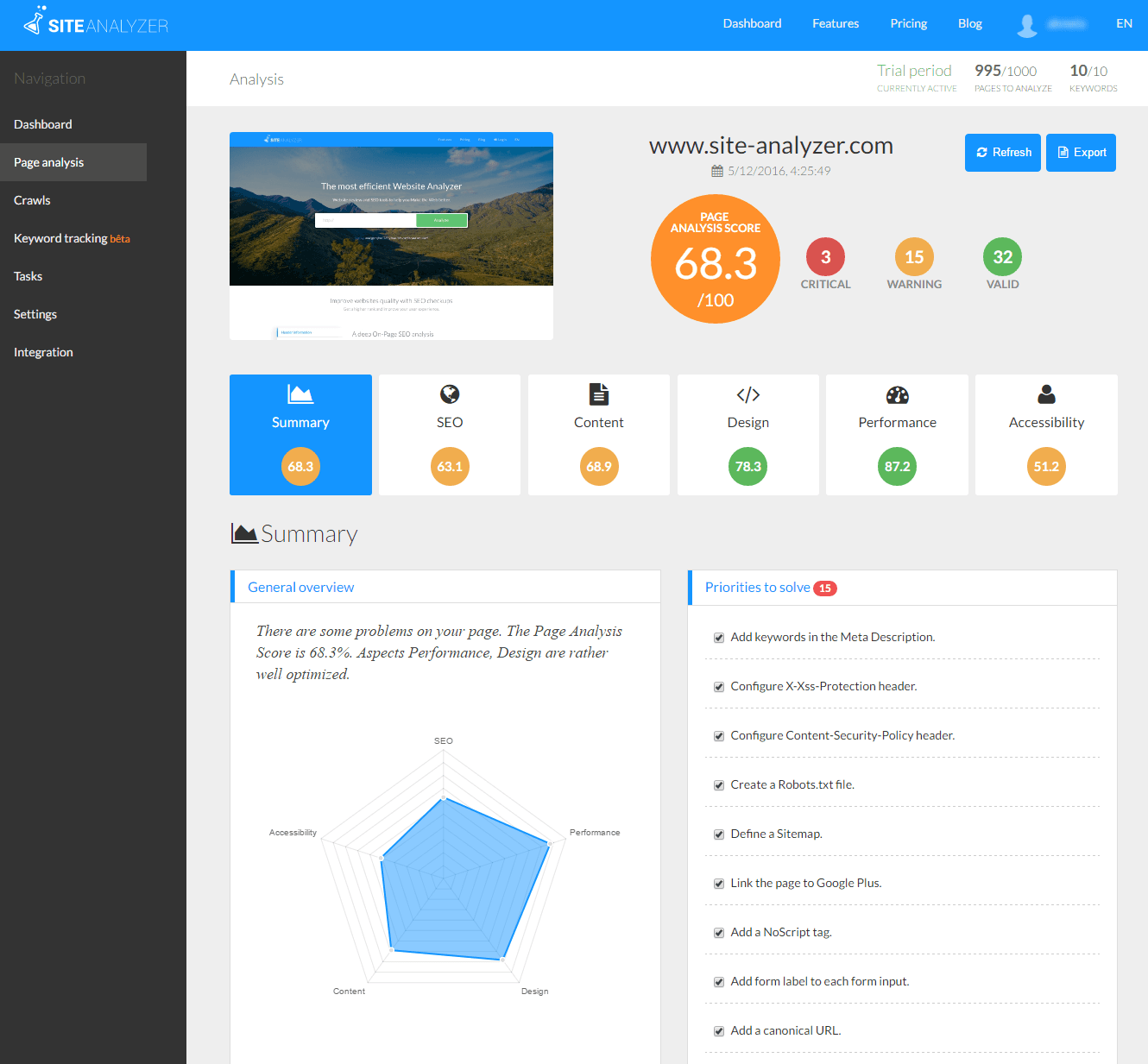Click the 68.3 Summary score badge
The width and height of the screenshot is (1148, 1064).
point(300,466)
